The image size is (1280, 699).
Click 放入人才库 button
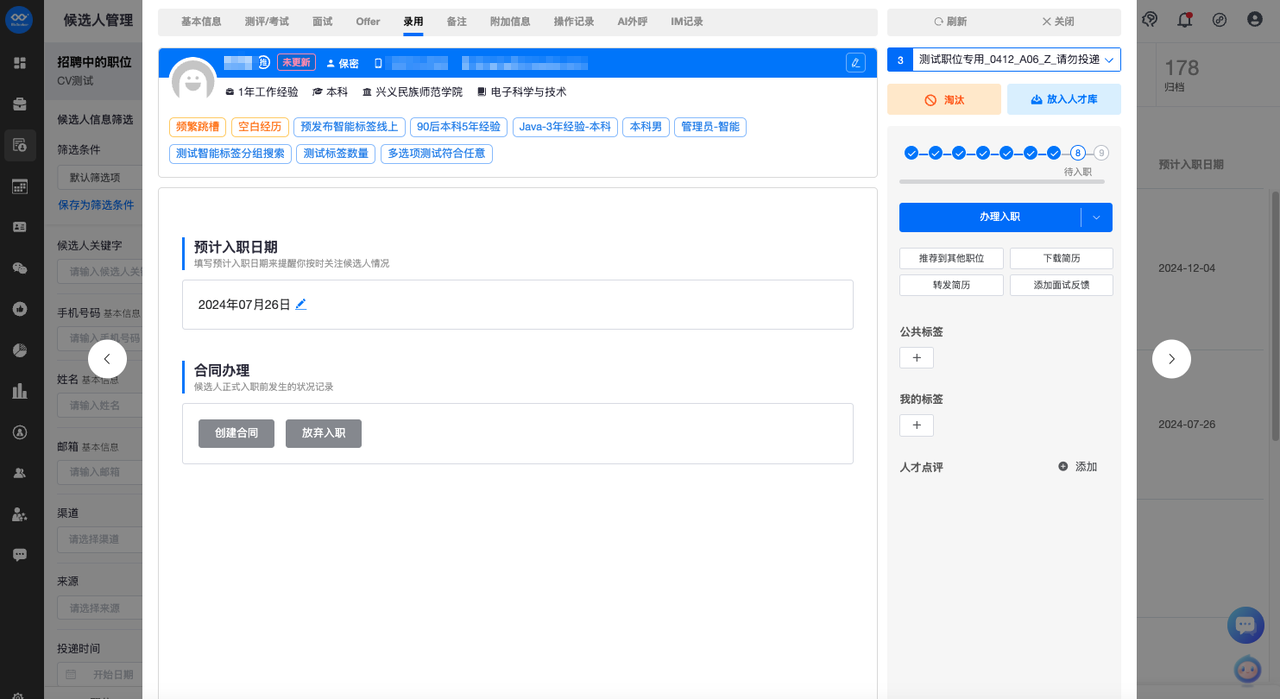[1063, 100]
